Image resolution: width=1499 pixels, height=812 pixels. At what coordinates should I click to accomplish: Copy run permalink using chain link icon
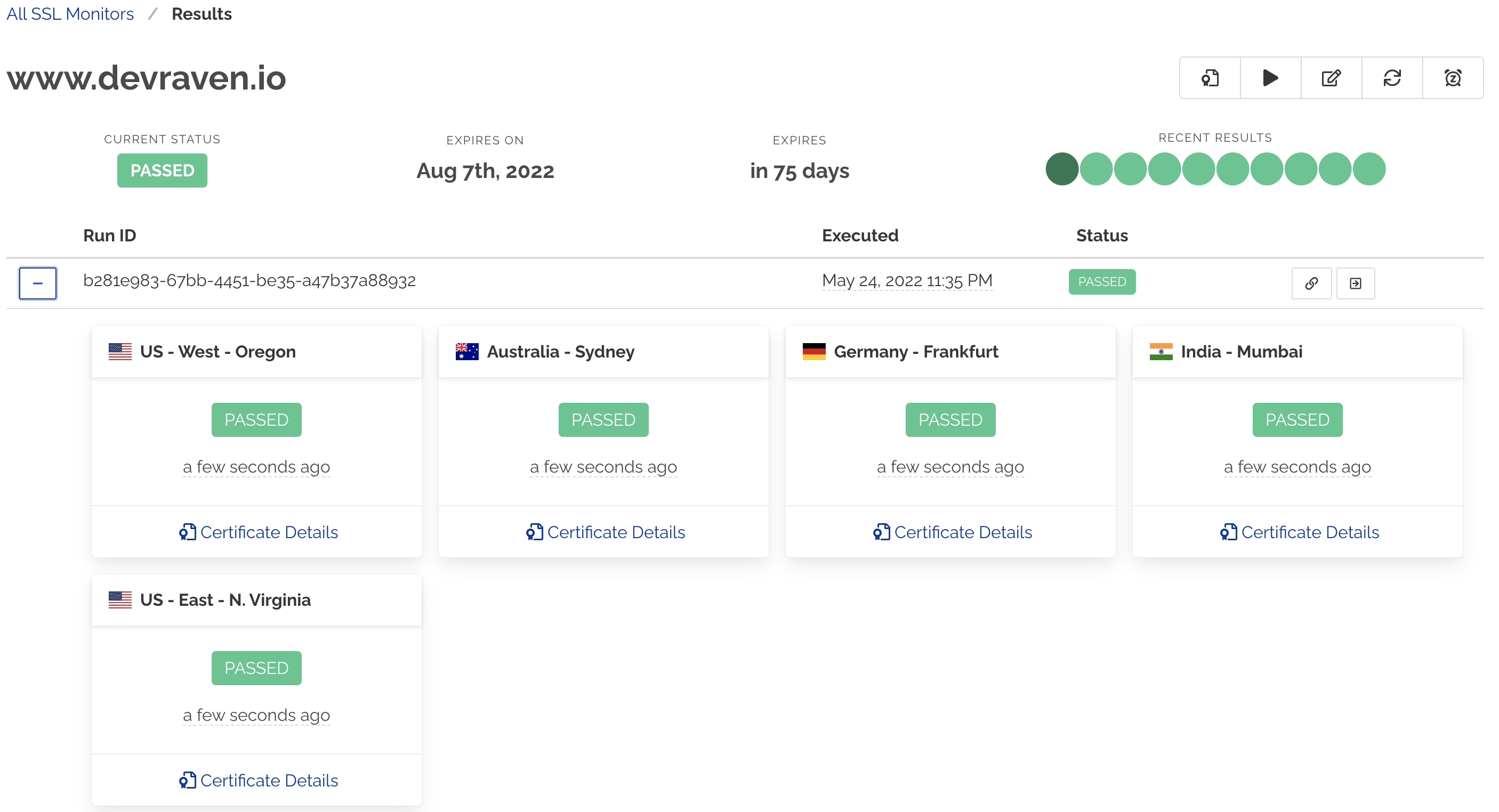click(1311, 283)
